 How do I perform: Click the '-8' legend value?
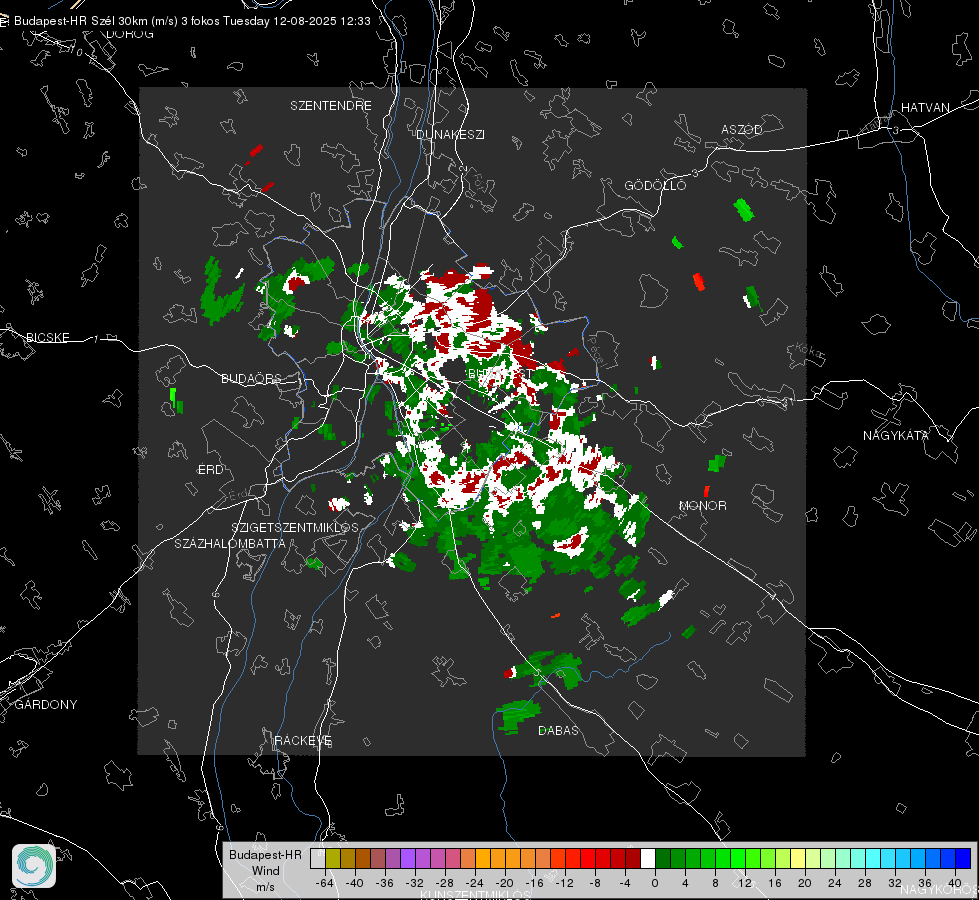tap(595, 883)
